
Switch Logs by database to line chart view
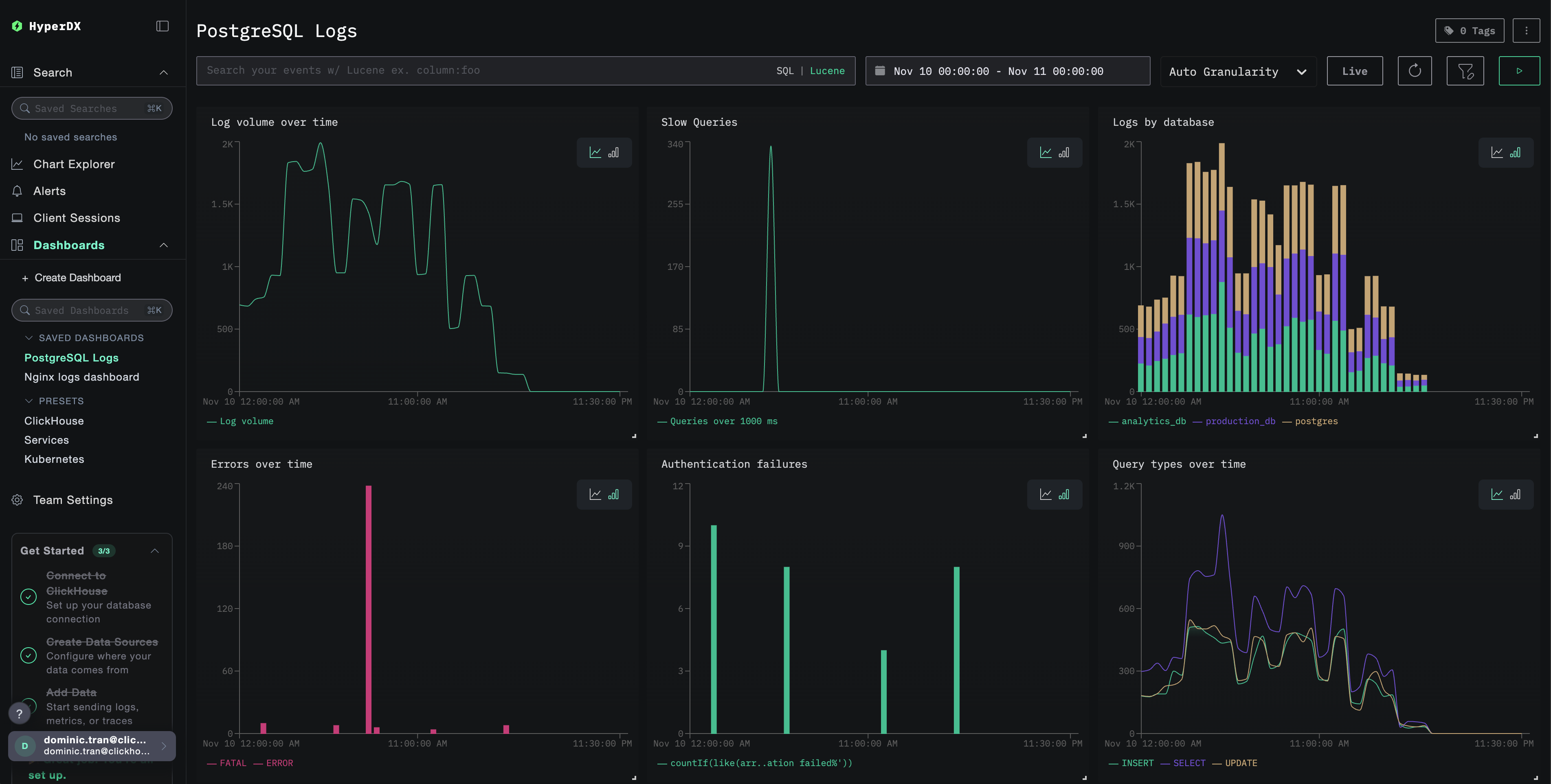click(x=1497, y=152)
